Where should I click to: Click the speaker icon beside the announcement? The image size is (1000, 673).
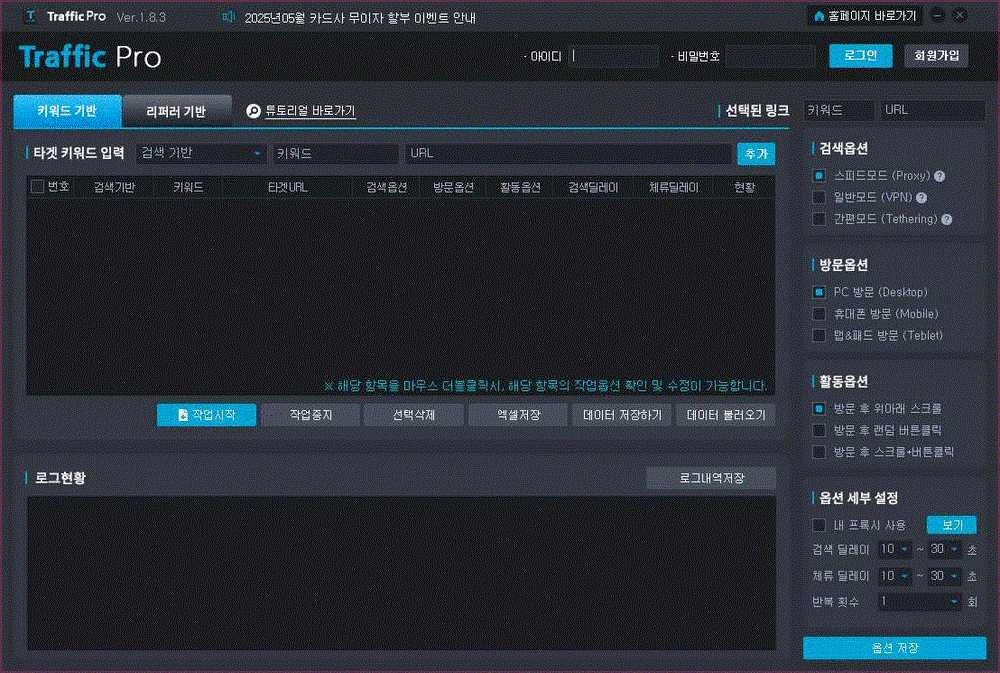click(x=229, y=17)
